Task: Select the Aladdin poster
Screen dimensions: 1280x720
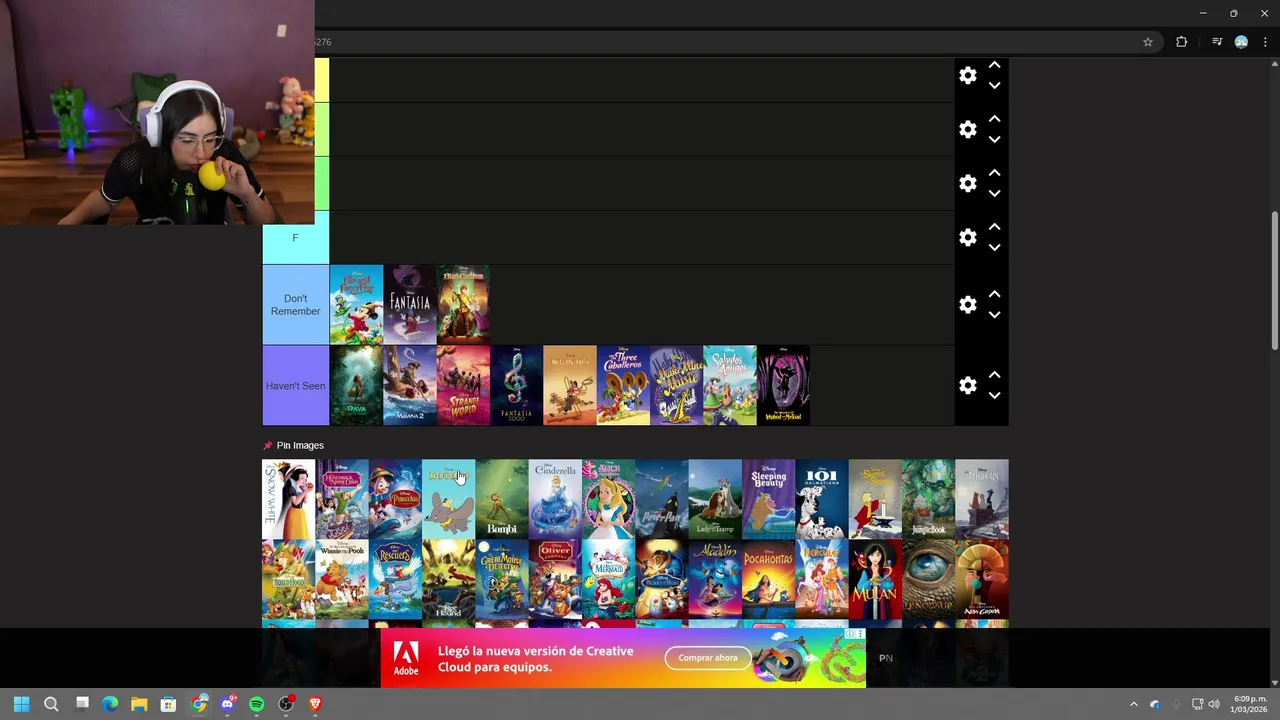Action: (x=715, y=580)
